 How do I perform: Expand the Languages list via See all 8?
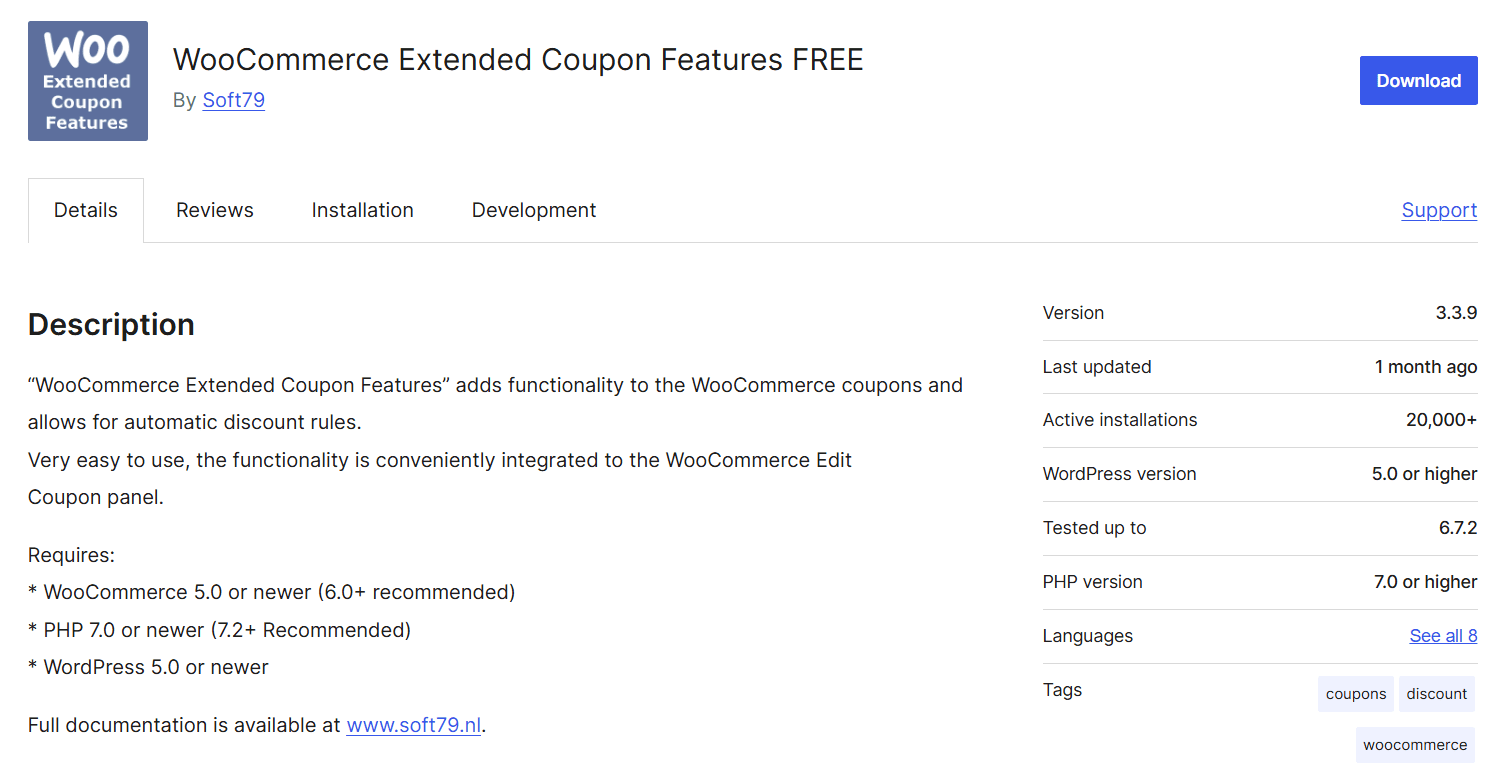coord(1443,635)
